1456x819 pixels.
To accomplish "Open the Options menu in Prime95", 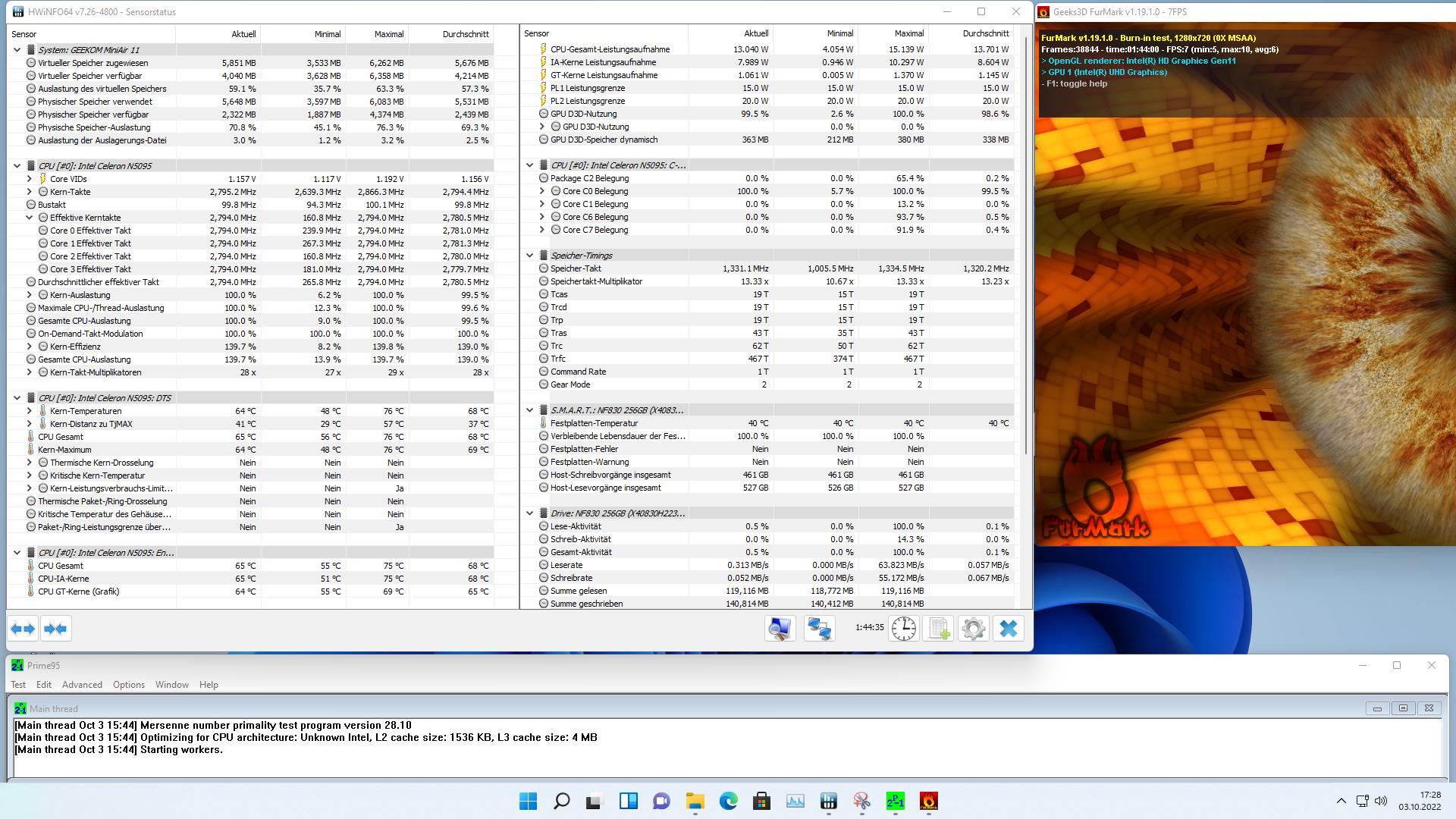I will pyautogui.click(x=128, y=684).
